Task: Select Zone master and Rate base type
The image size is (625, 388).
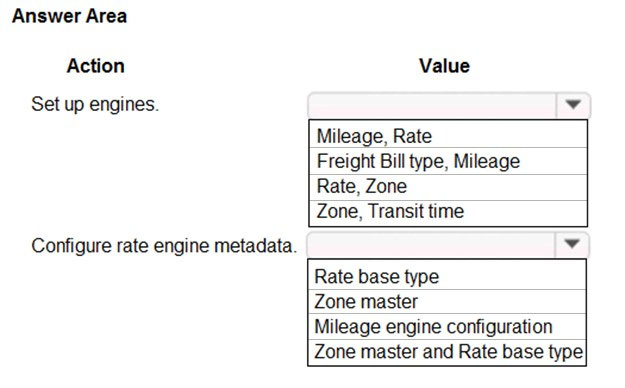Action: [x=447, y=352]
